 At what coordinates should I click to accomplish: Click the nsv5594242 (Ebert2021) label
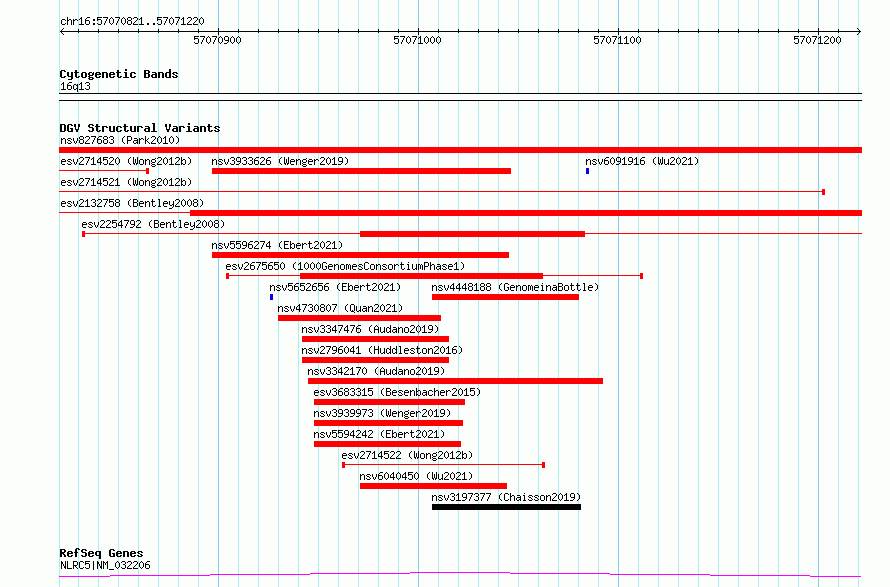coord(379,434)
